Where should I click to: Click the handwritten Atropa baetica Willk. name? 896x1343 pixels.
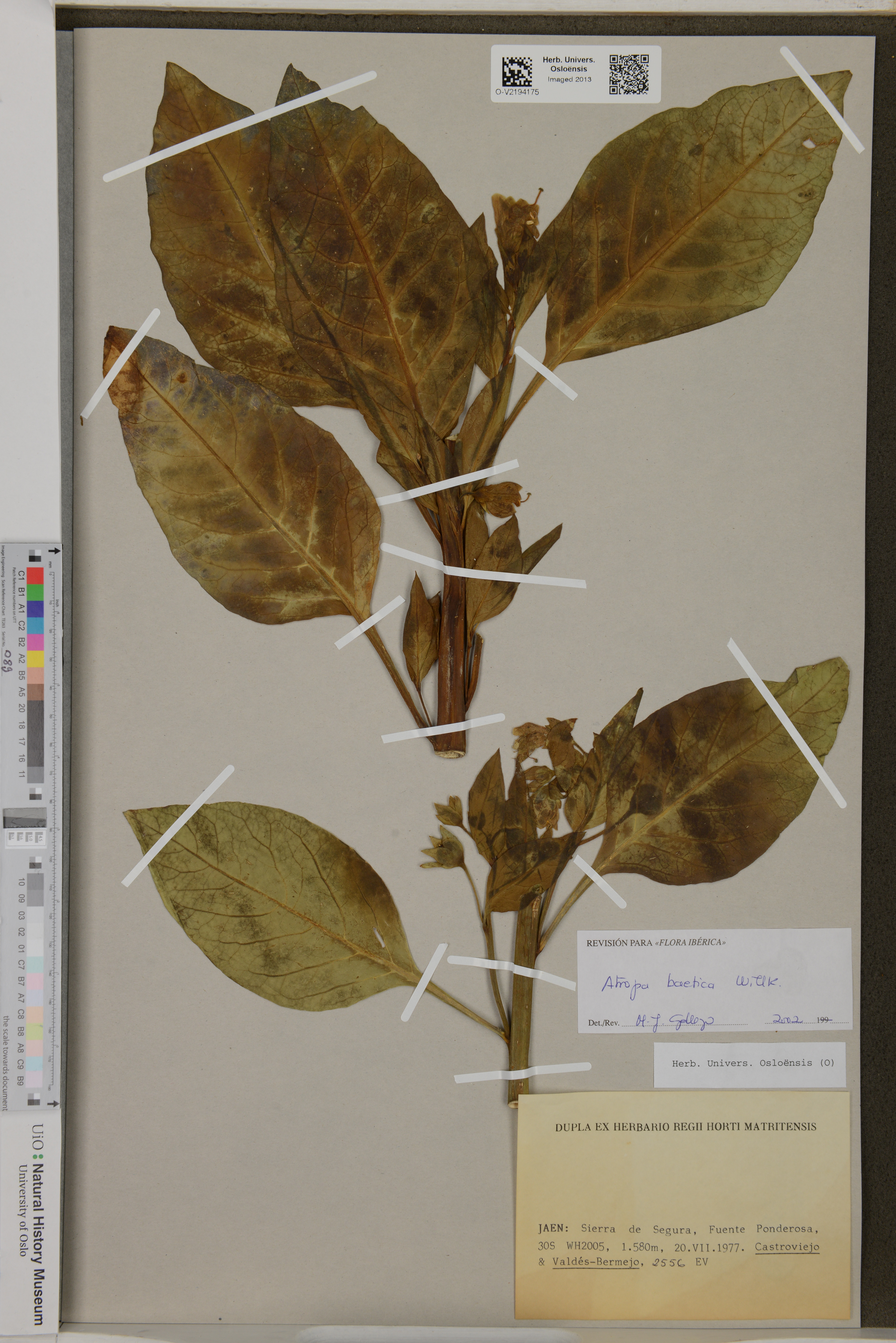(x=691, y=984)
